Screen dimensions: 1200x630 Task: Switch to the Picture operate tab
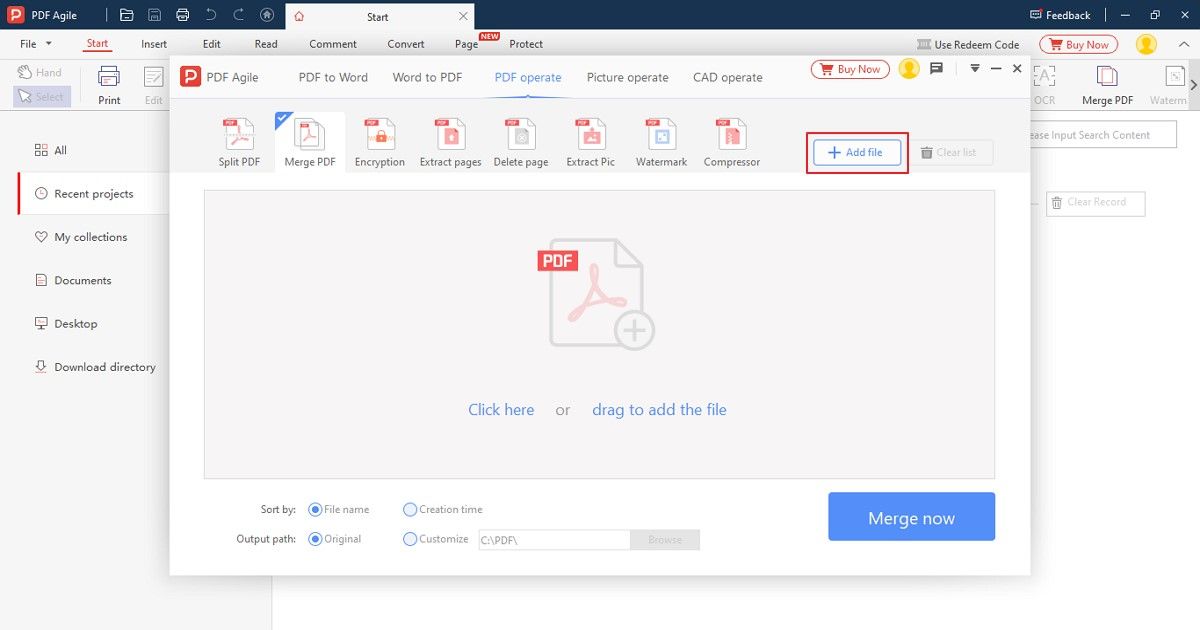coord(627,77)
